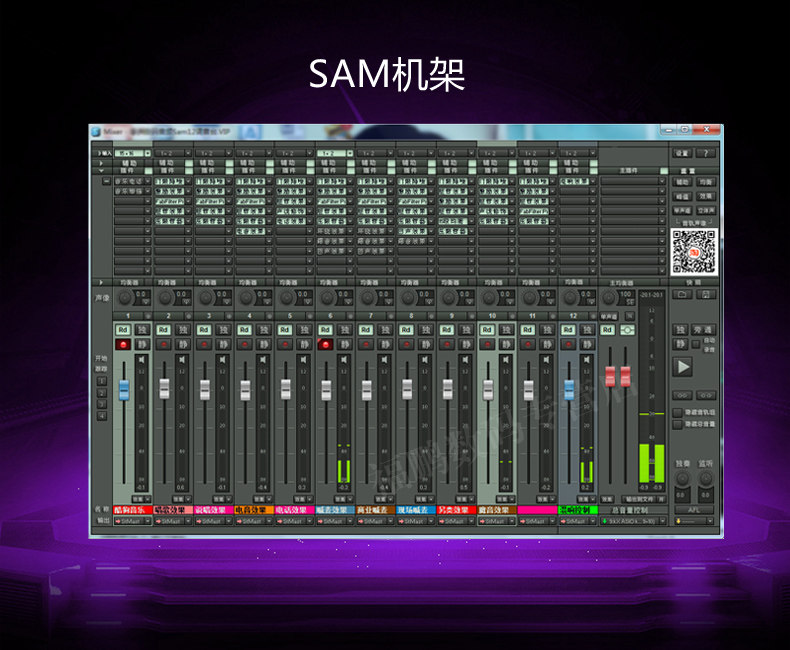790x650 pixels.
Task: Arm record button on channel 12
Action: pos(568,345)
